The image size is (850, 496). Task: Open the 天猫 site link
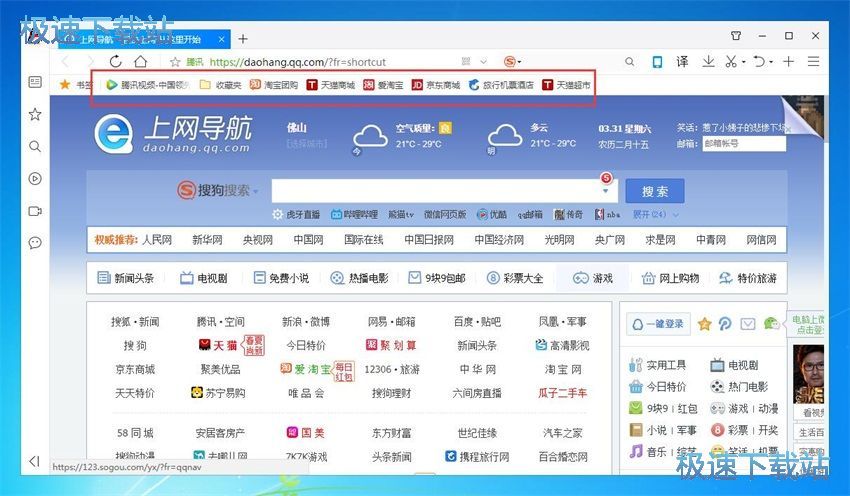point(218,345)
